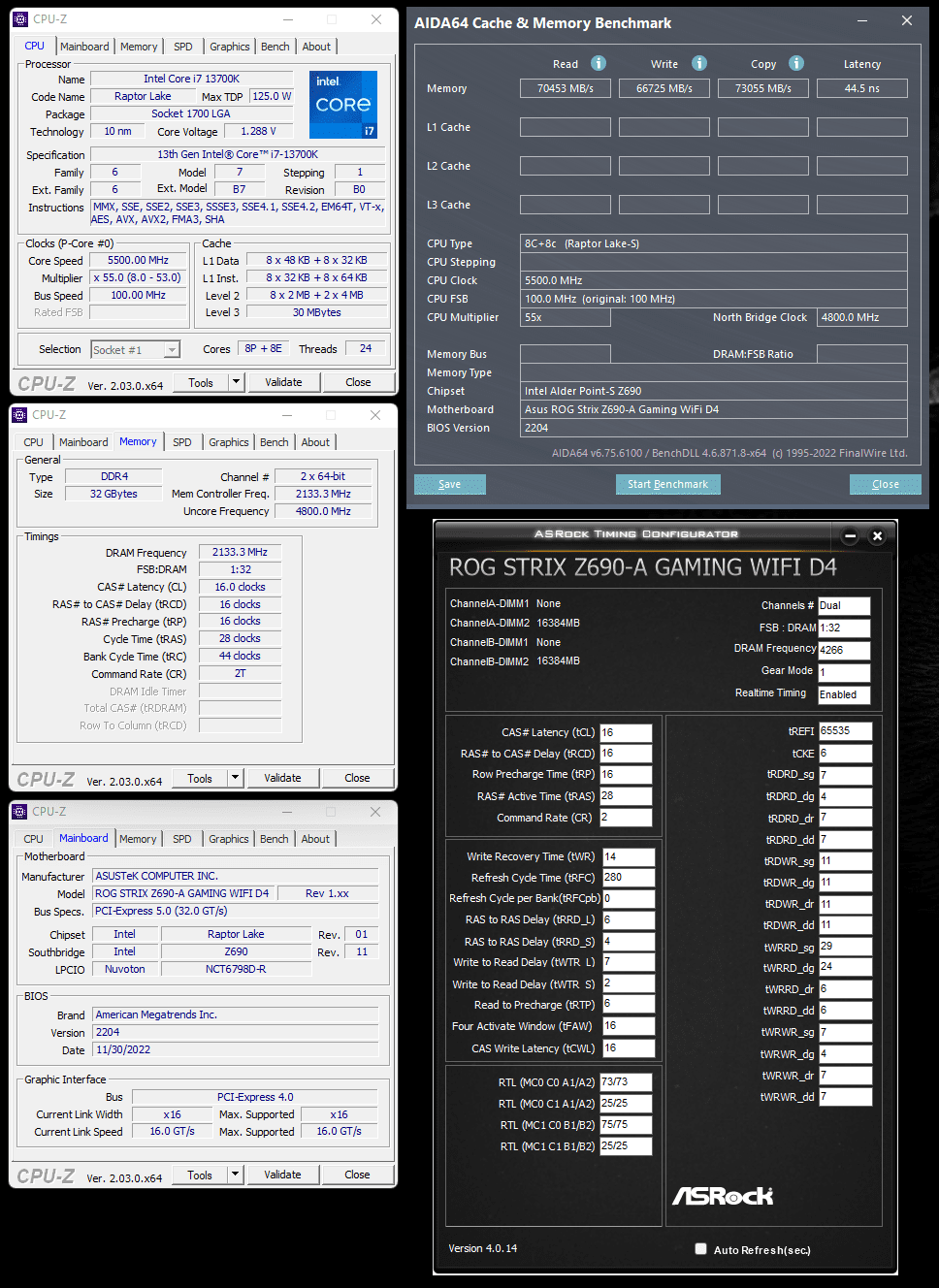Click Current Link Speed 16.0 GT/s value

coord(173,1132)
